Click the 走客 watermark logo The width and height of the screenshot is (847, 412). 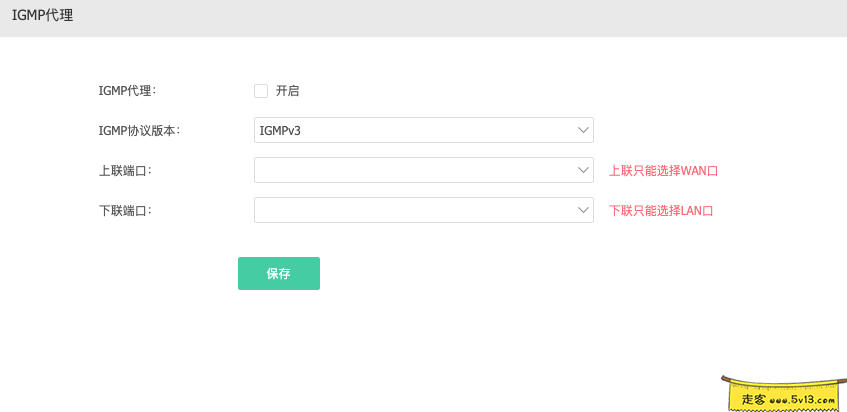tap(753, 400)
